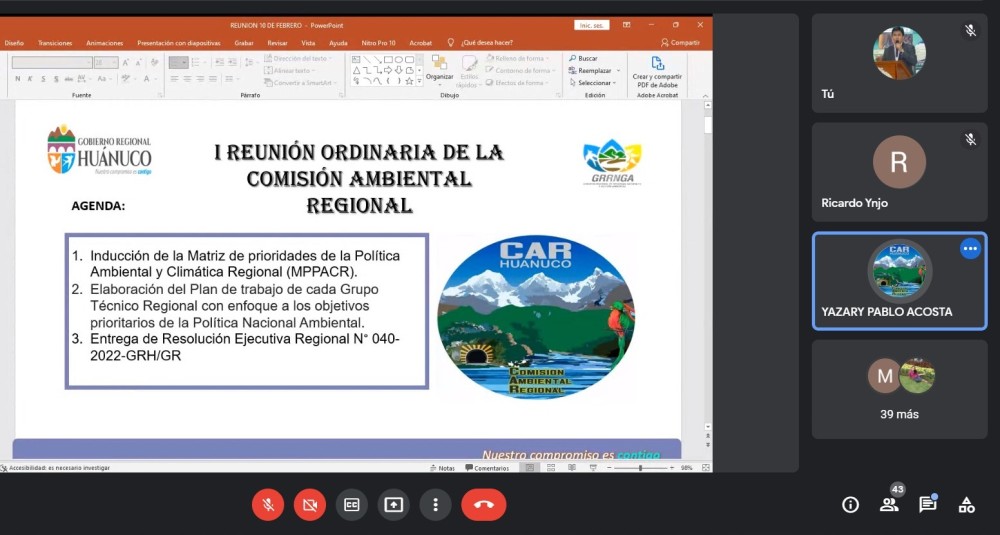Toggle the camera on/off button
The height and width of the screenshot is (535, 1000).
310,505
